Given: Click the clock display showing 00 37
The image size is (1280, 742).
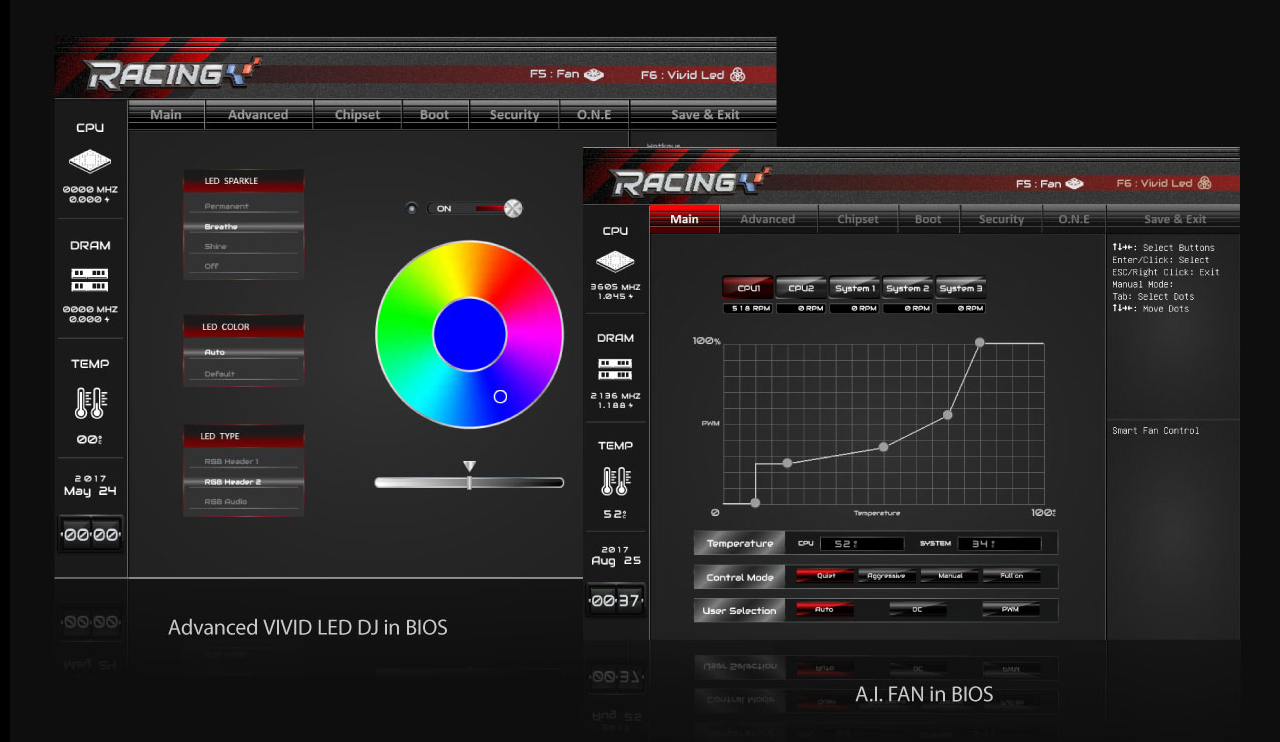Looking at the screenshot, I should tap(615, 601).
